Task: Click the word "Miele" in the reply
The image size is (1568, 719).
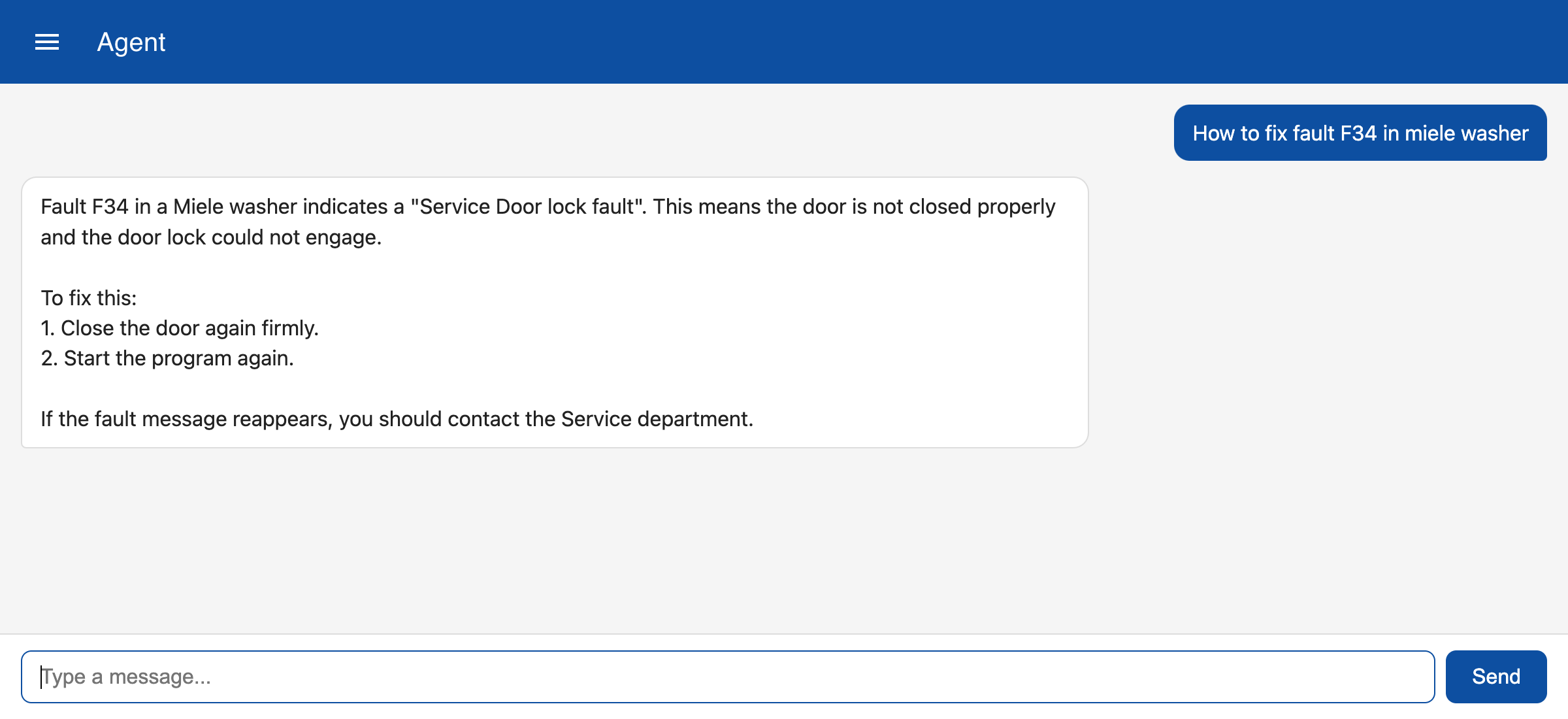Action: point(198,207)
